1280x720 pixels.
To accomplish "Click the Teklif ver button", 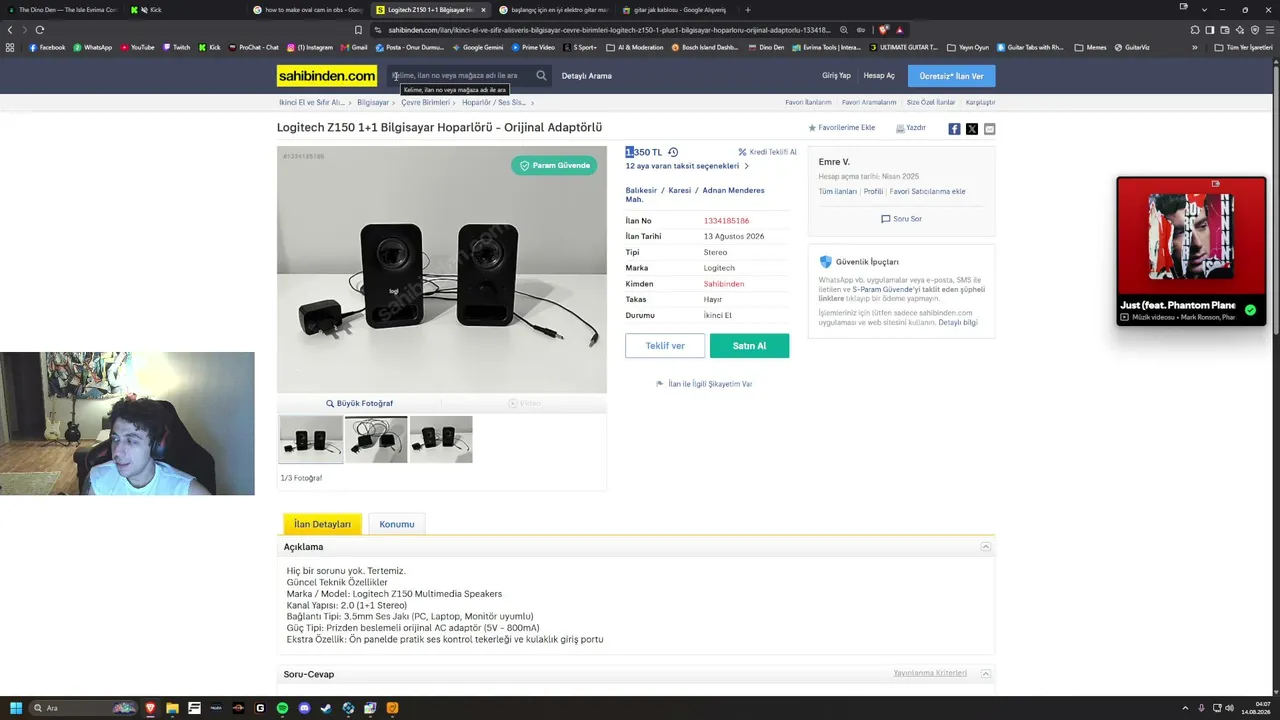I will tap(665, 346).
